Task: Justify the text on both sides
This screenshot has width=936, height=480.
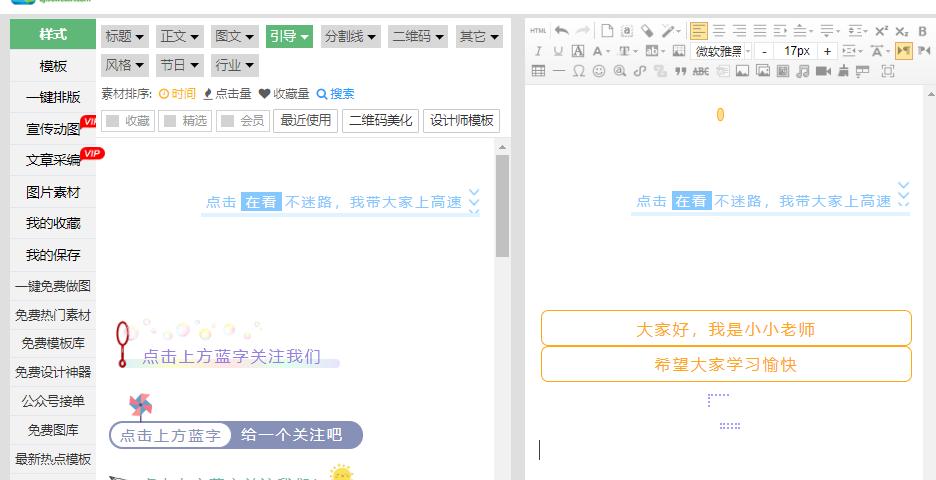Action: click(x=759, y=30)
